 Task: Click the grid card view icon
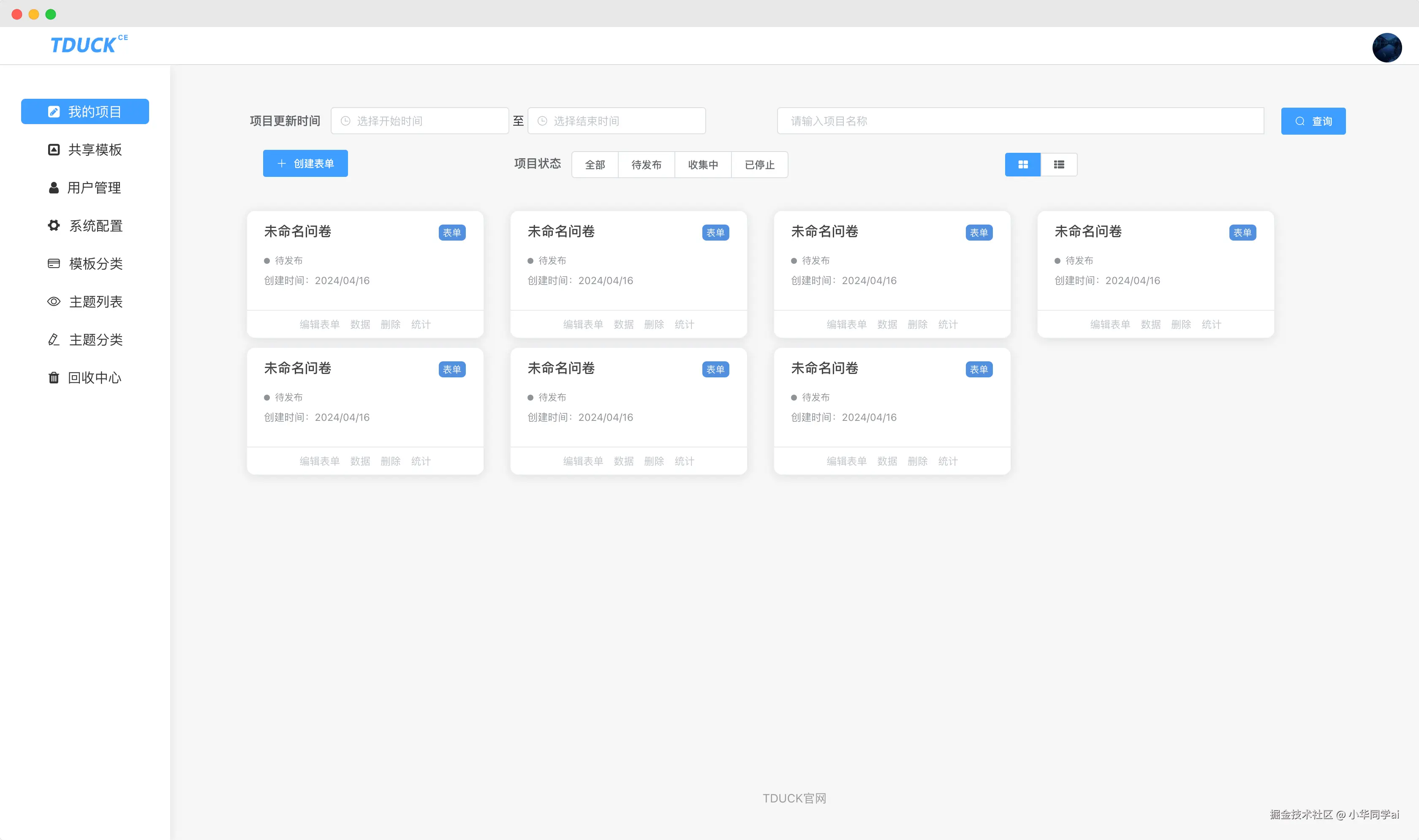point(1022,165)
